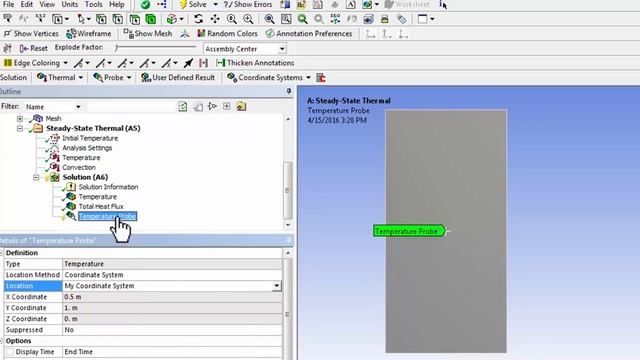Click the Zoom to Fit icon
Viewport: 640px width, 360px height.
tap(269, 19)
